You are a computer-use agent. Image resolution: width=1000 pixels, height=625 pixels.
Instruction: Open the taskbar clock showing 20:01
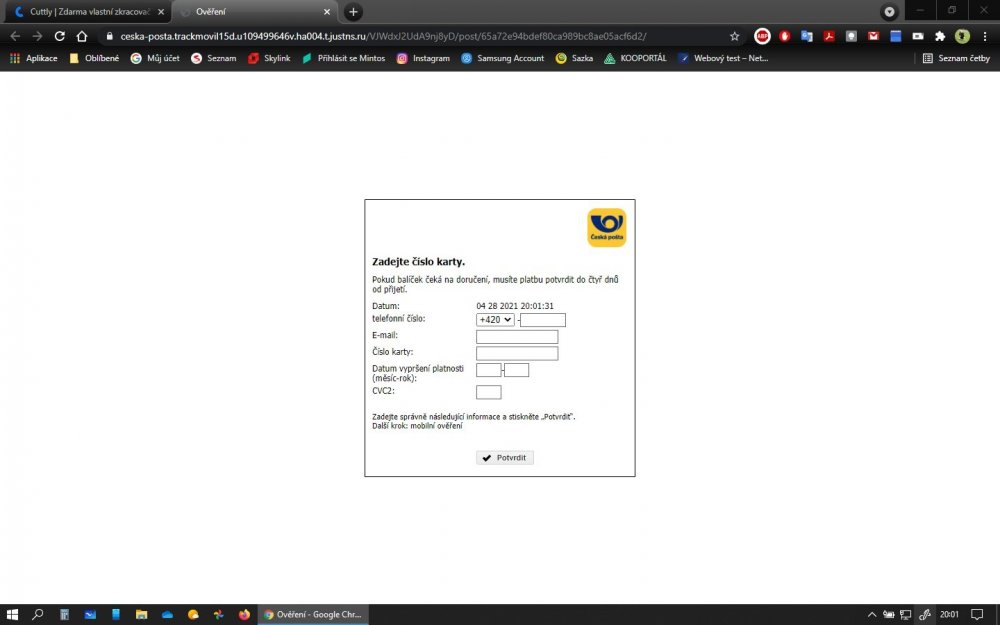(x=949, y=615)
